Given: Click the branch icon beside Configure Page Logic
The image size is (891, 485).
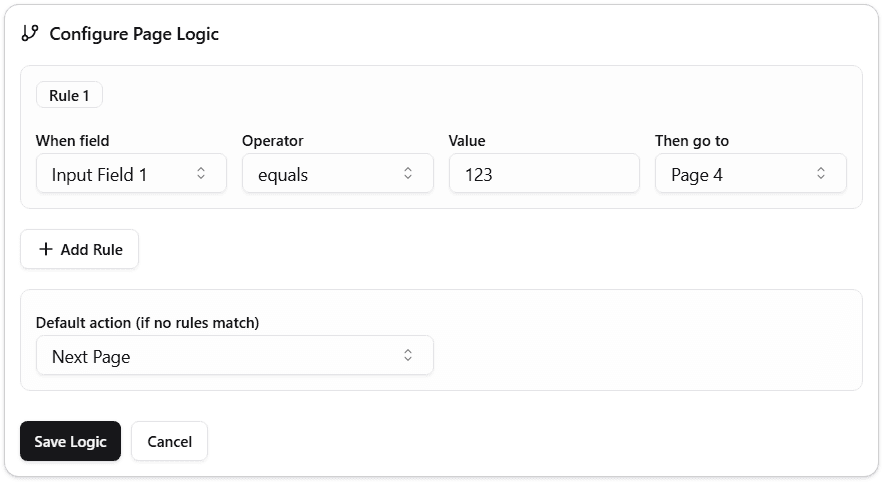Looking at the screenshot, I should point(30,33).
